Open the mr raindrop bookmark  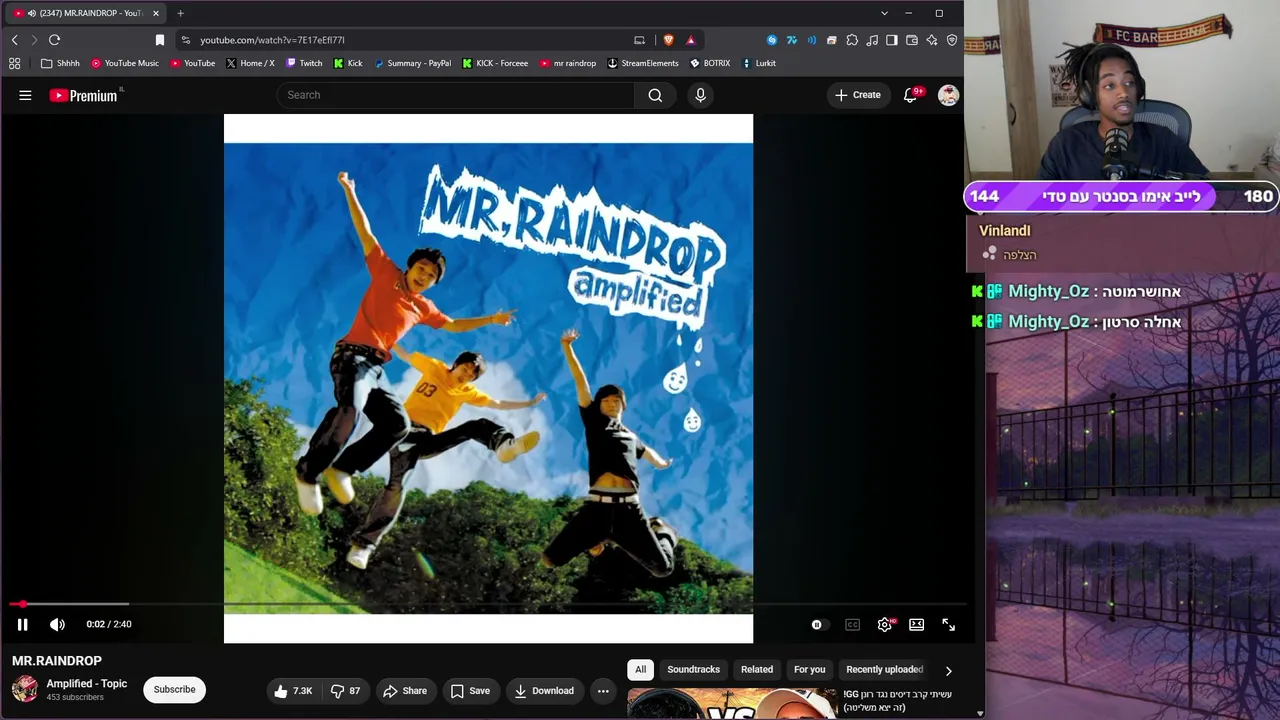click(x=568, y=63)
